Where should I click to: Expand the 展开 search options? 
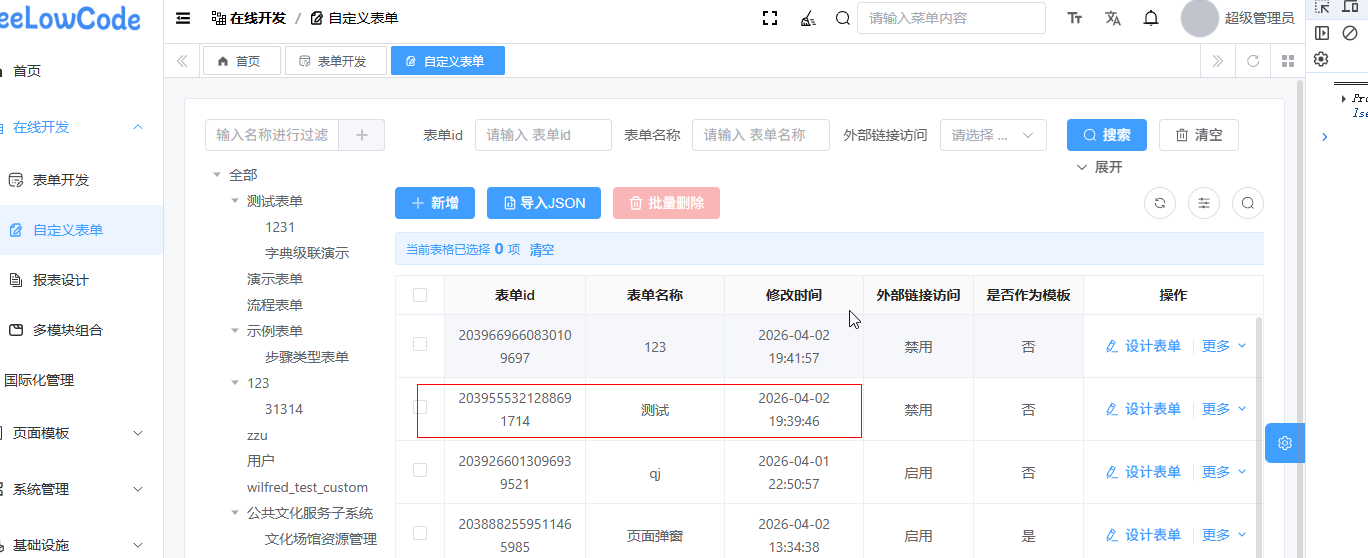click(x=1099, y=167)
